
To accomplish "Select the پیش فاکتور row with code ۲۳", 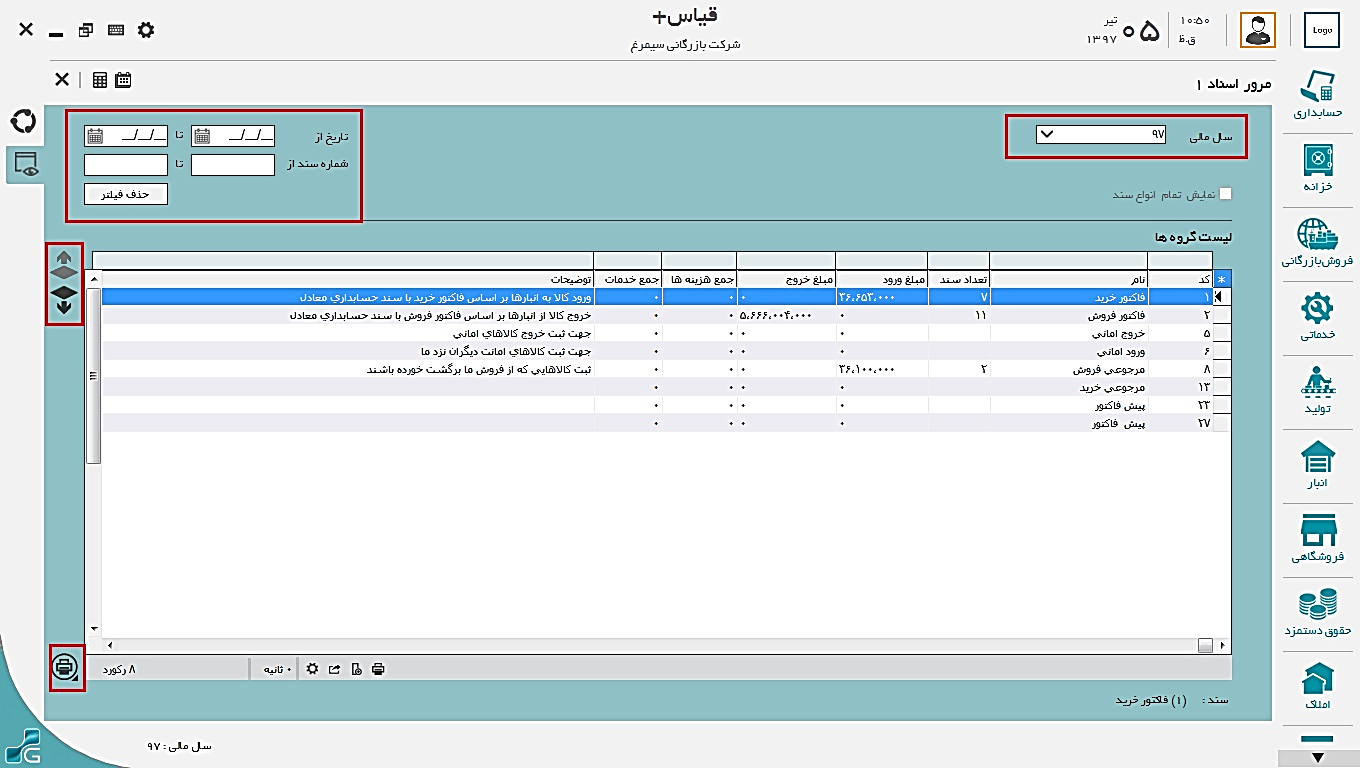I will click(658, 405).
